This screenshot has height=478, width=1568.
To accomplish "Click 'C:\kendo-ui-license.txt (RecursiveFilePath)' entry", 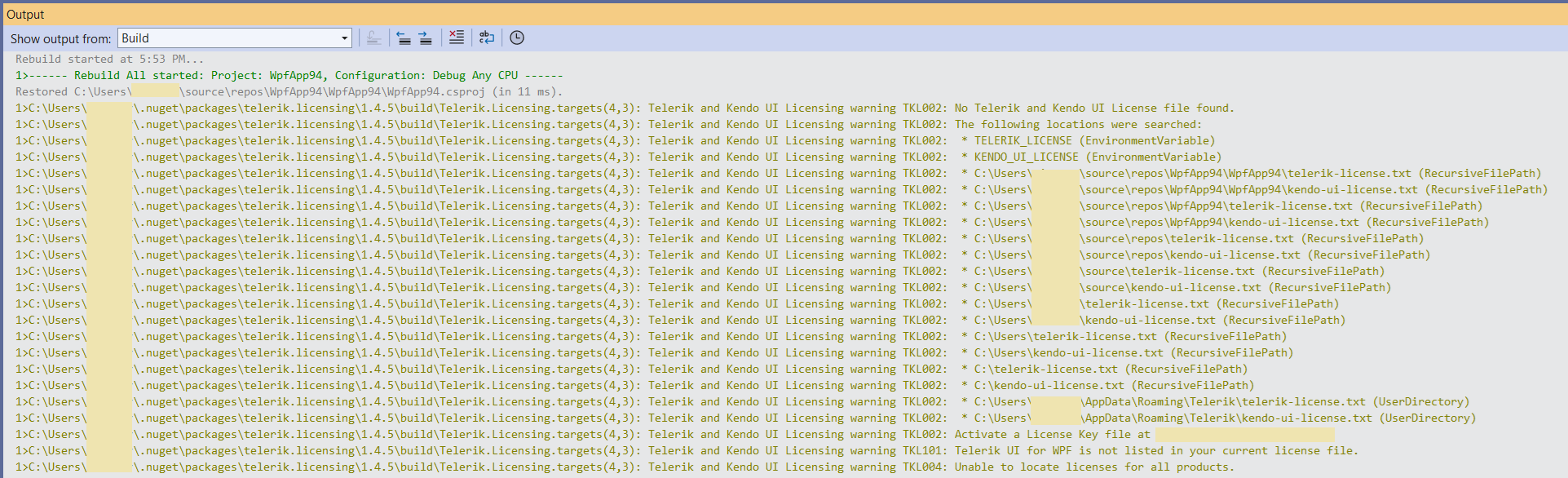I will coord(1114,385).
